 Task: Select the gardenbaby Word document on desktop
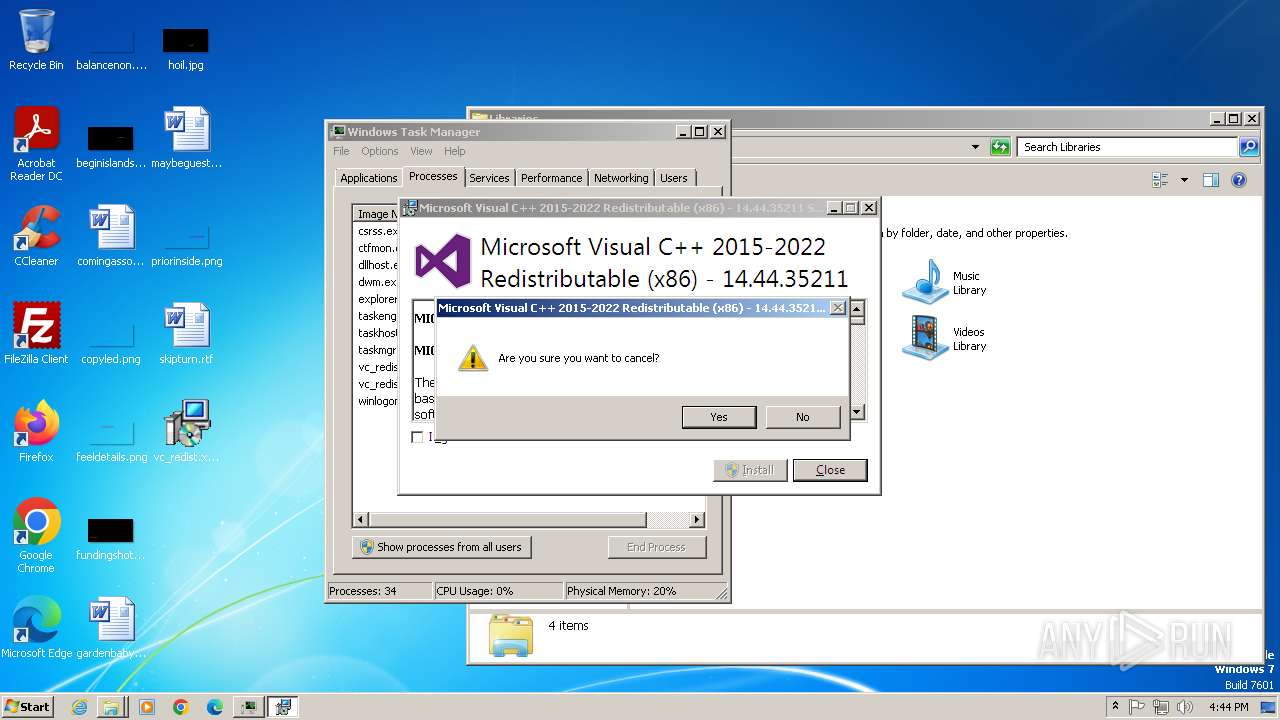tap(111, 628)
